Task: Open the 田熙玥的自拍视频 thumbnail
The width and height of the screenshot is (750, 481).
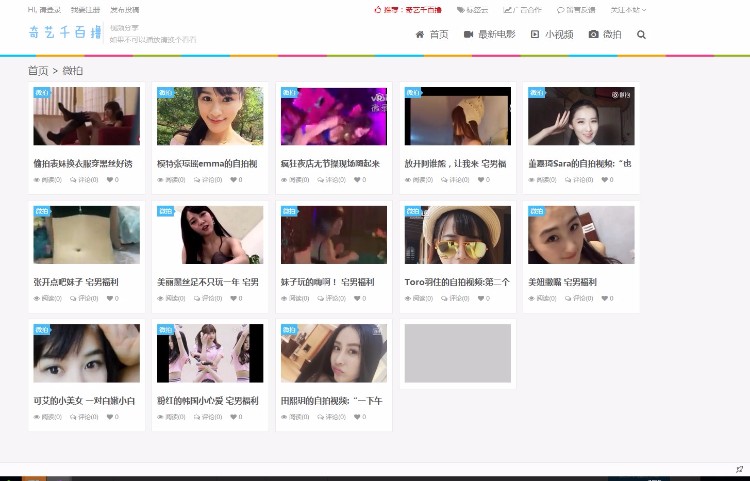Action: [x=334, y=353]
